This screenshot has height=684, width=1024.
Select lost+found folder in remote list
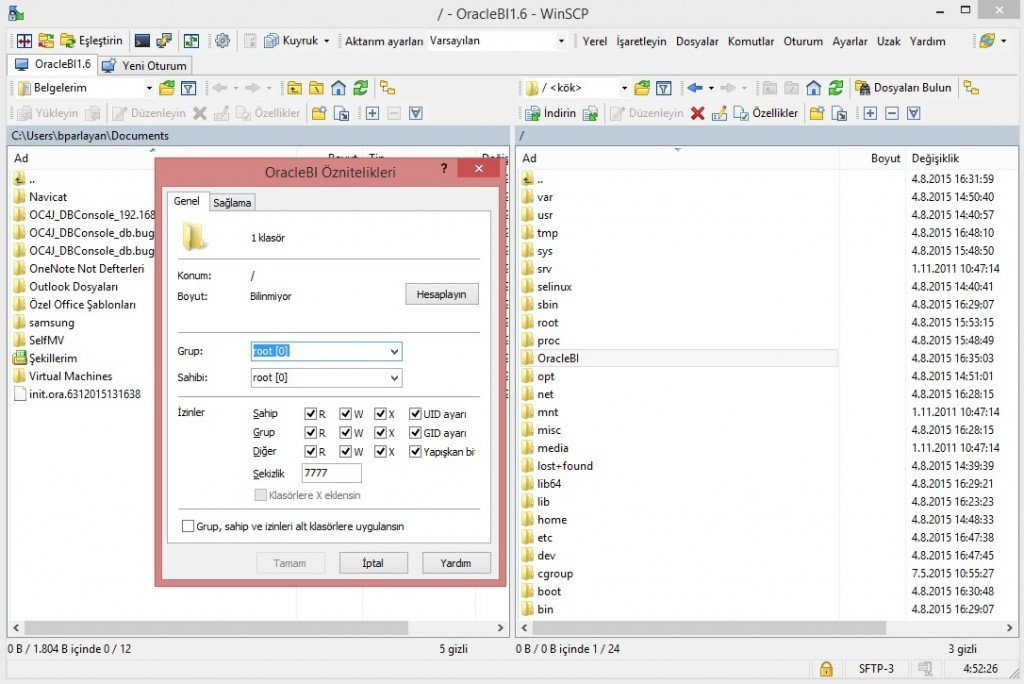[565, 466]
